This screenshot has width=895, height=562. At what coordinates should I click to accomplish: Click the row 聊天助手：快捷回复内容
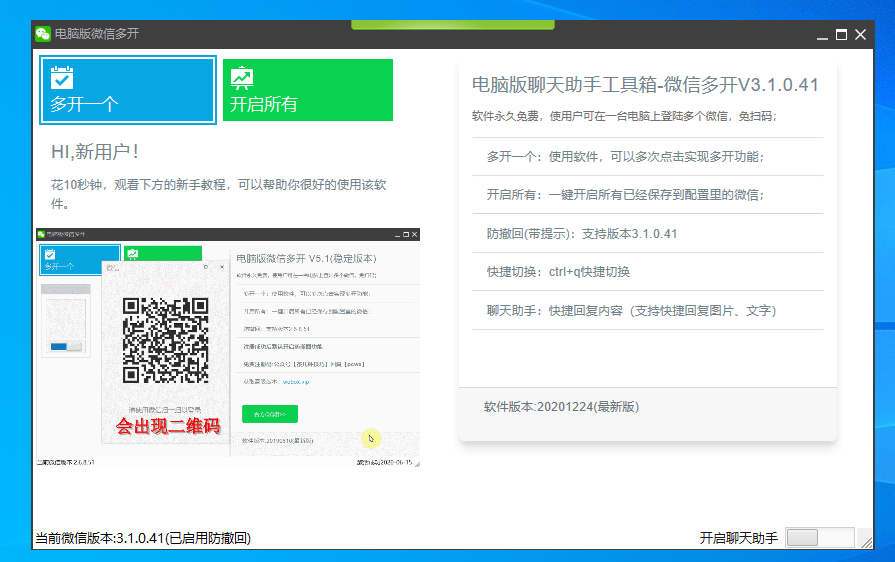648,310
